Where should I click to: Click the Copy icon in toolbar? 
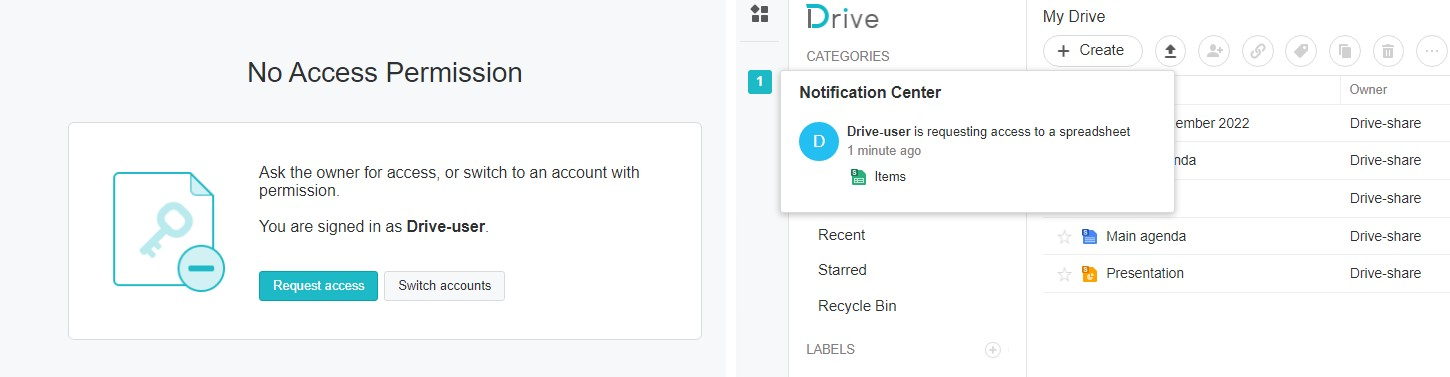click(1344, 51)
